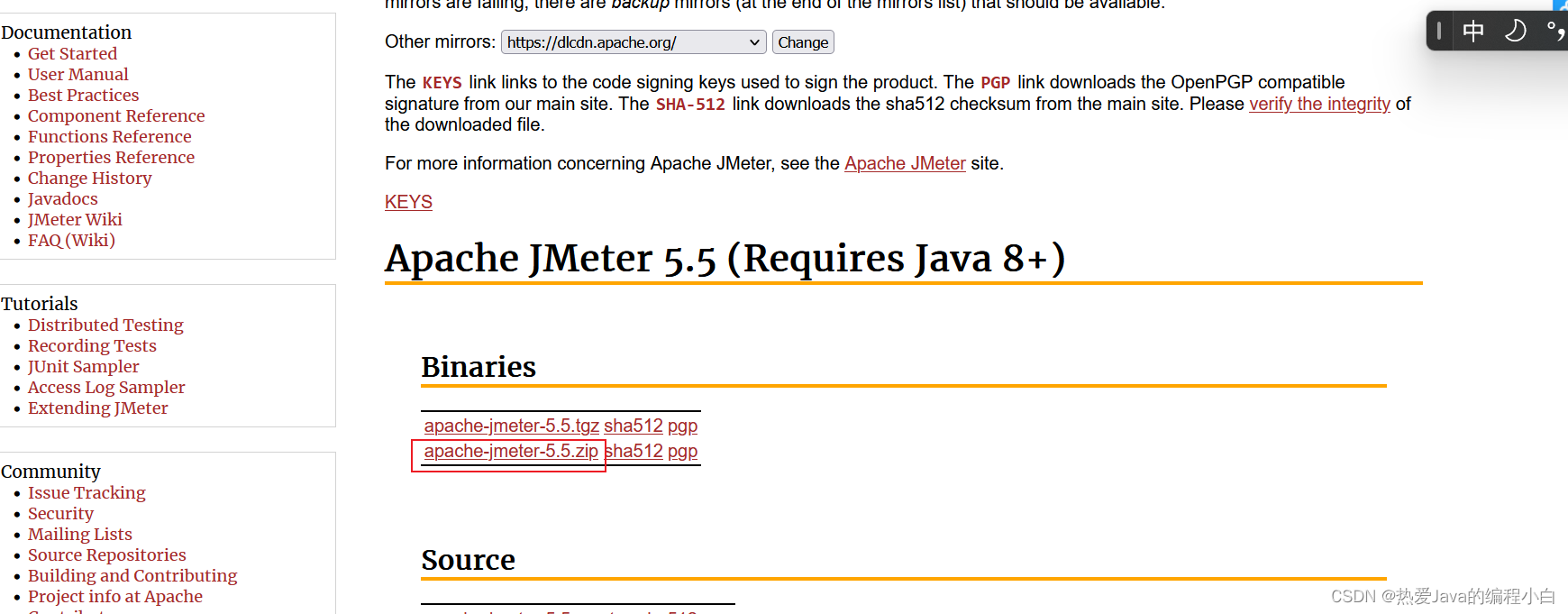Click the Tutorials sidebar heading

coord(39,304)
